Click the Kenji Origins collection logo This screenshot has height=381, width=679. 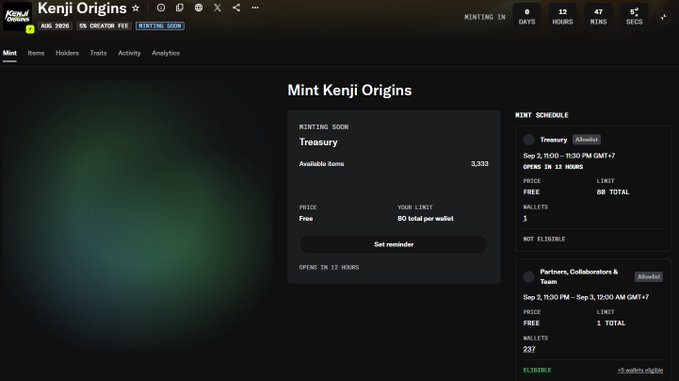(17, 16)
